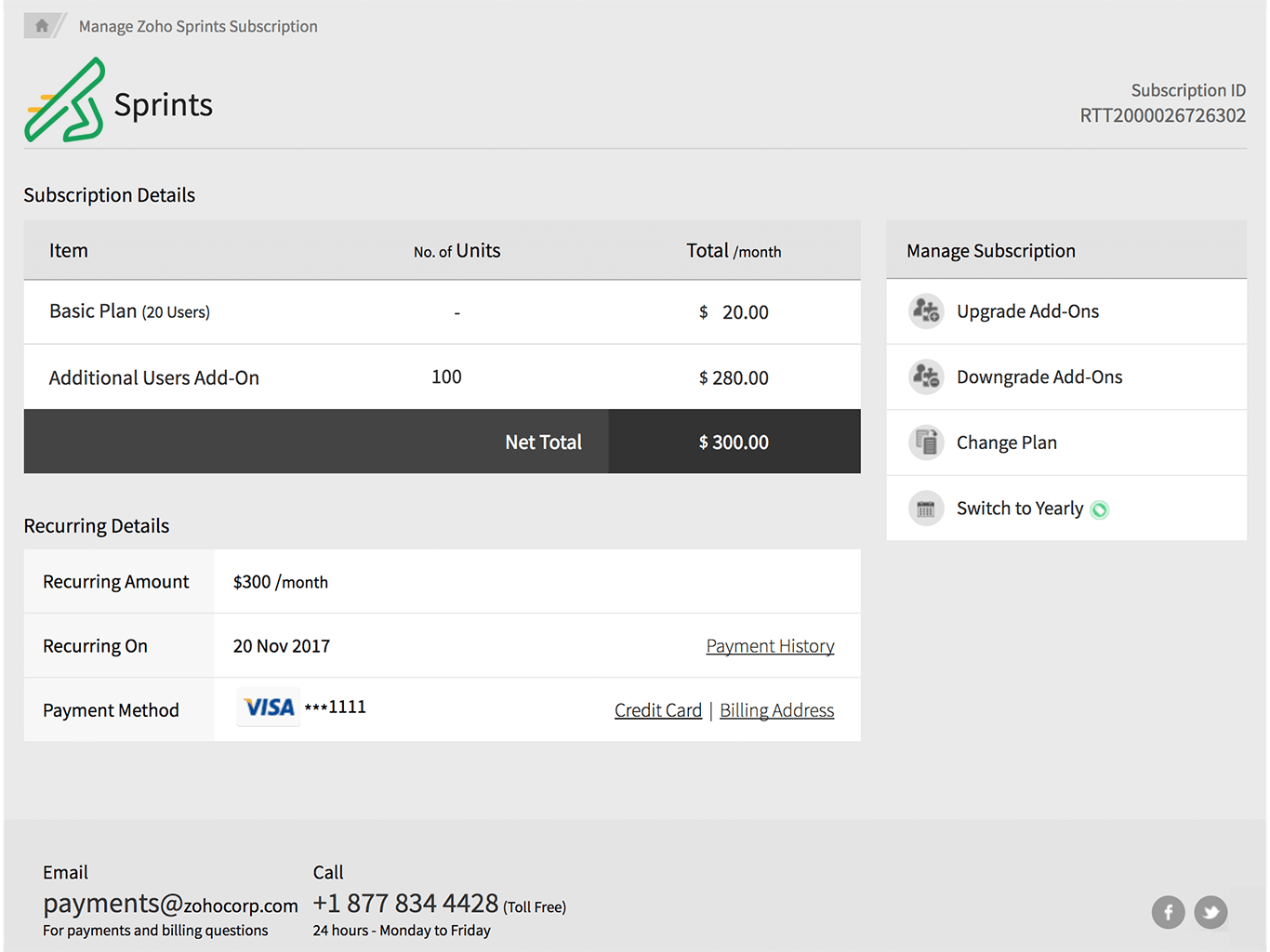
Task: Click the payments@zohocorp.com email address
Action: 170,904
